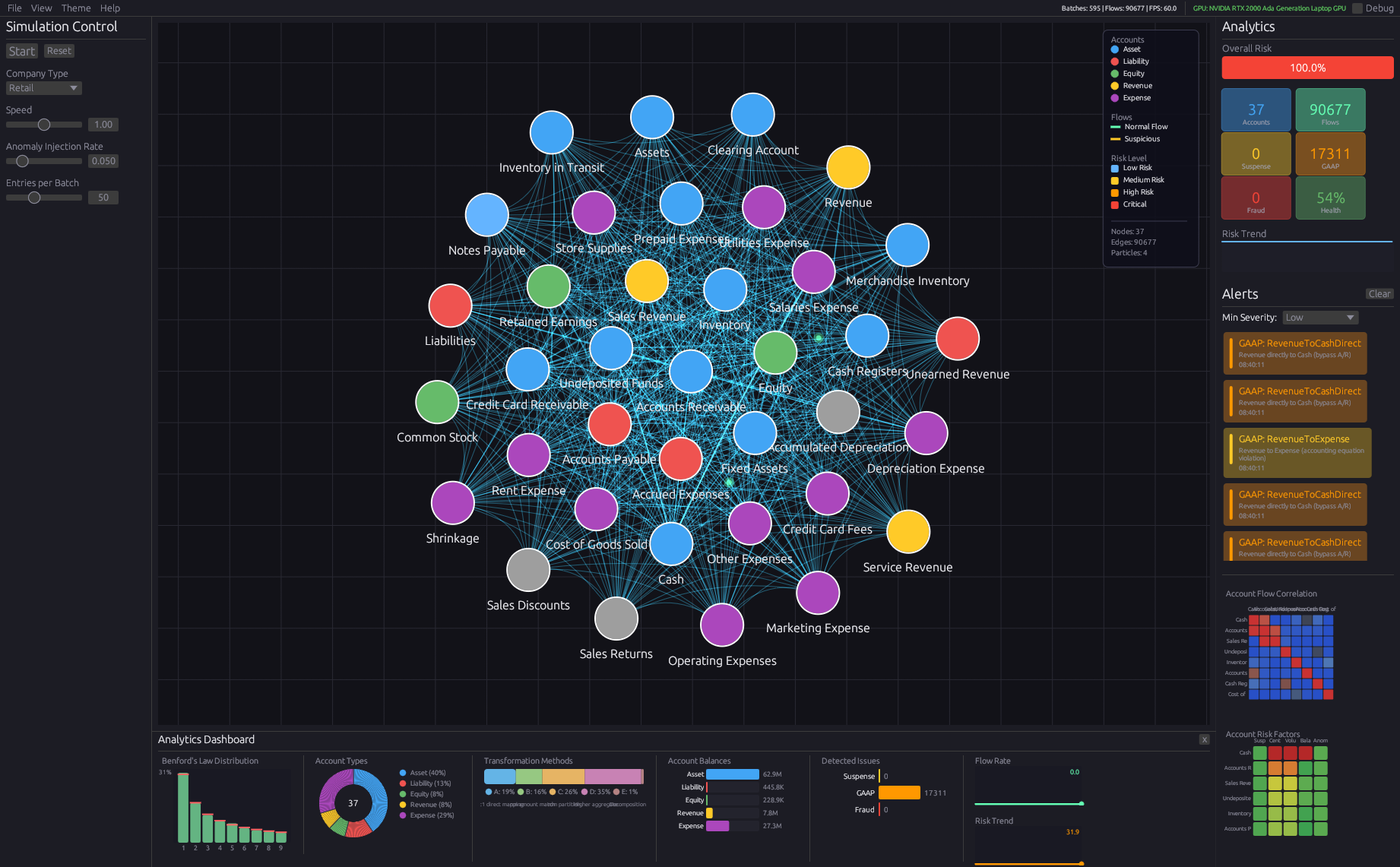
Task: Select the Shrinkage expense node
Action: (x=452, y=502)
